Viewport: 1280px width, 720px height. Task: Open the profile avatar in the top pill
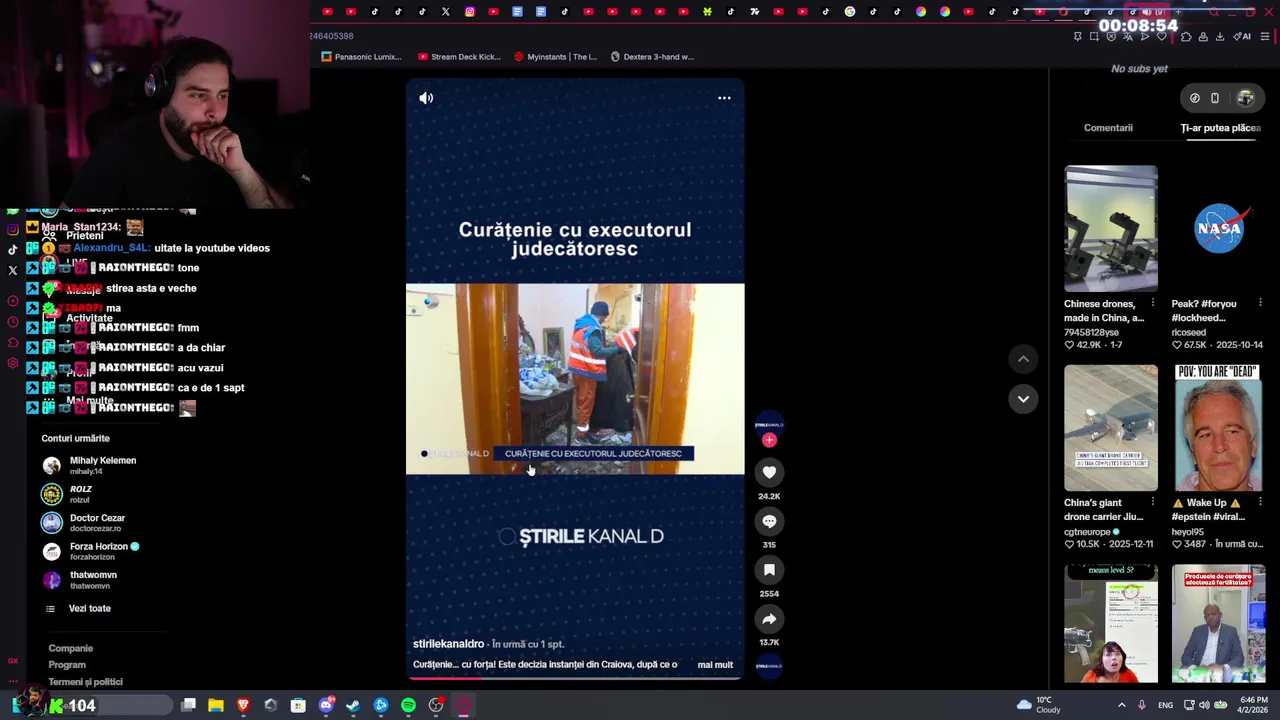(1245, 98)
